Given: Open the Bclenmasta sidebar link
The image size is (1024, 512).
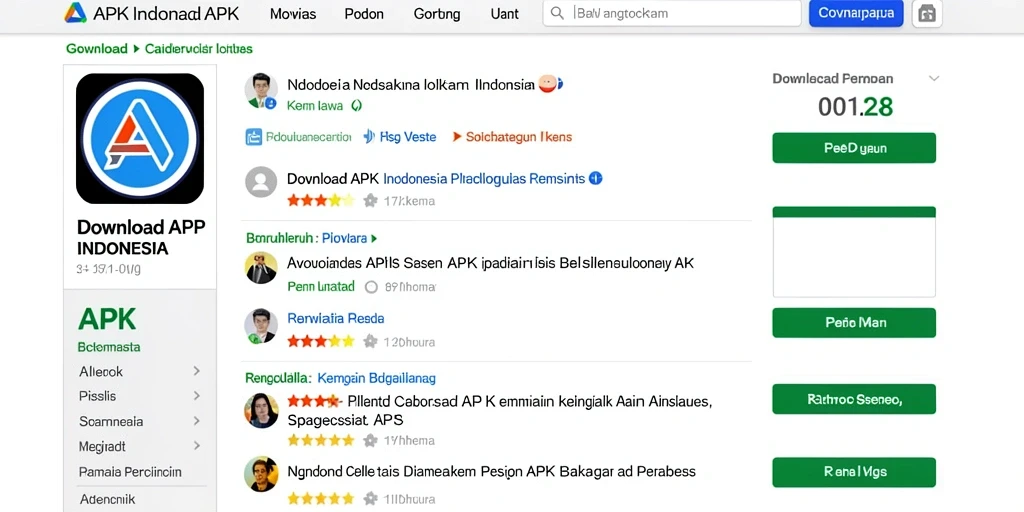Looking at the screenshot, I should (109, 347).
